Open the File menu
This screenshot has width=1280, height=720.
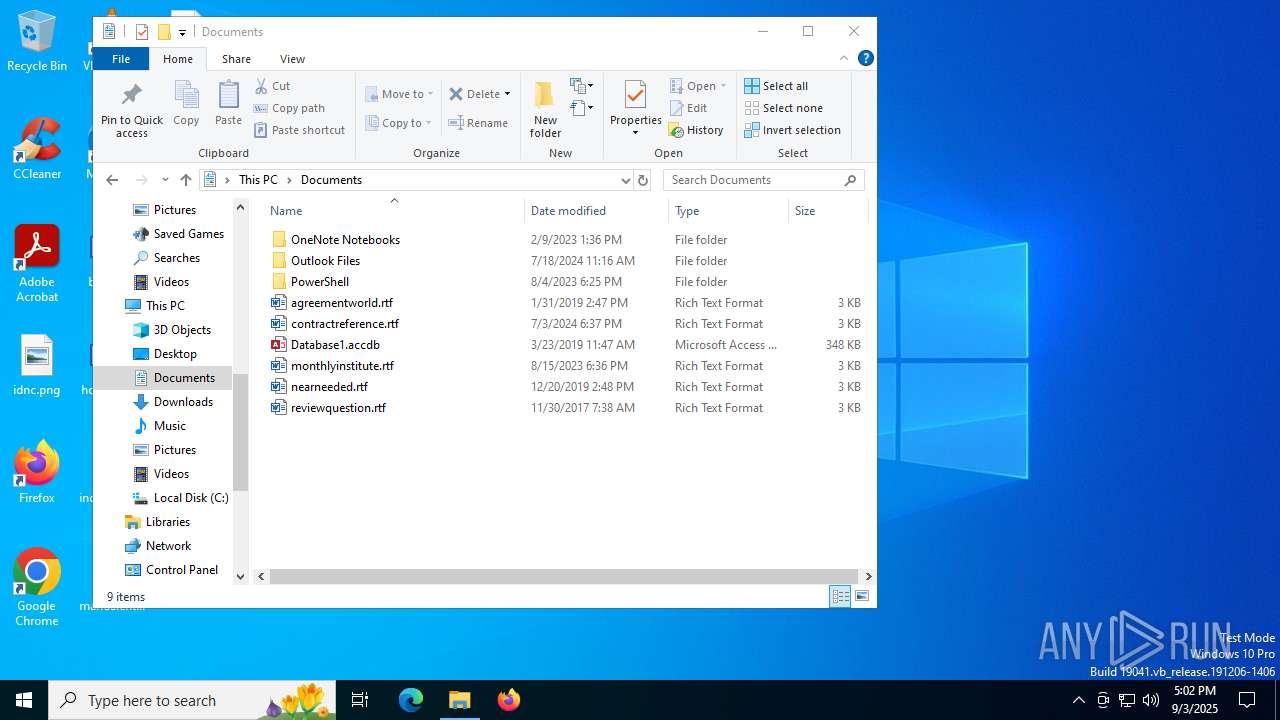point(121,59)
